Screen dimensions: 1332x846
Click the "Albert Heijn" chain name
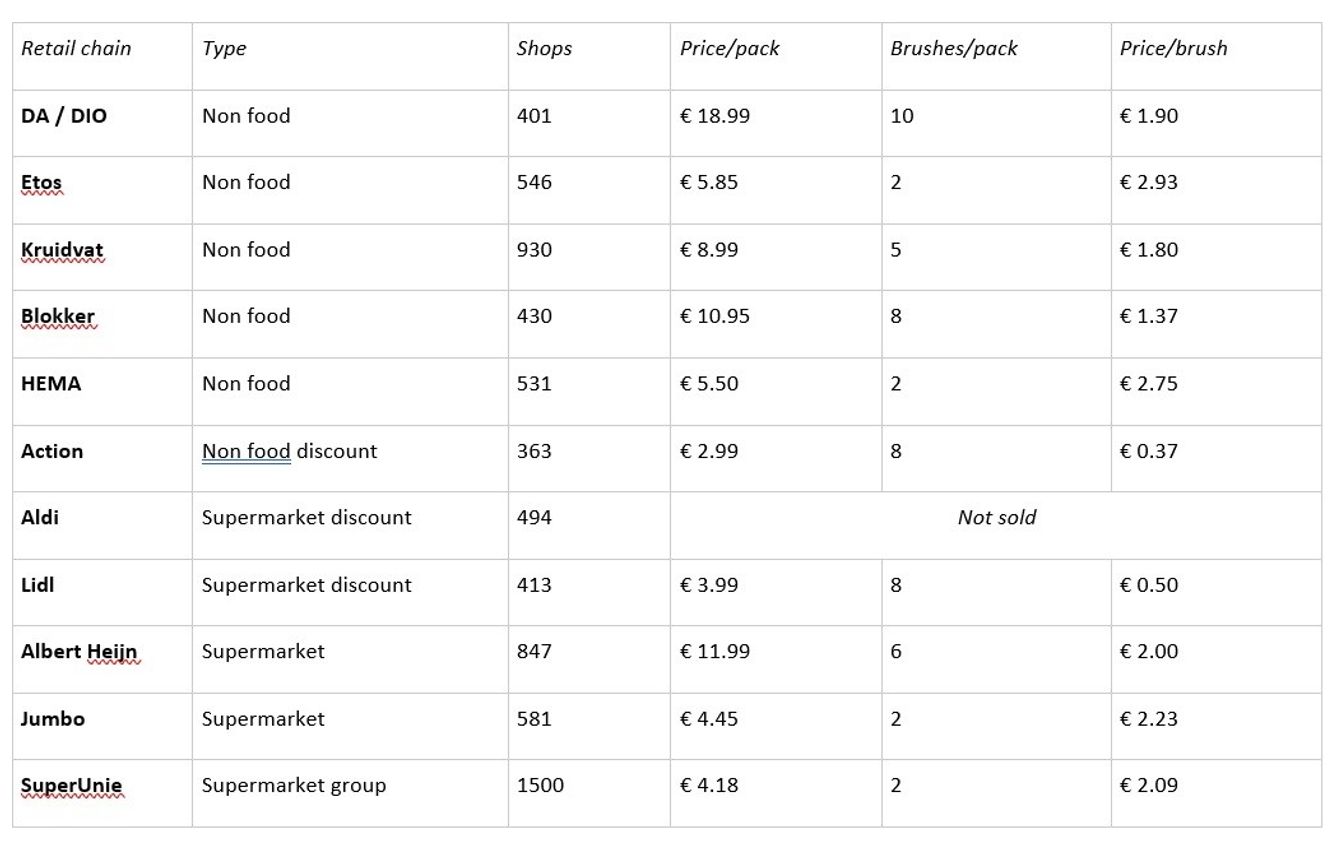point(79,652)
